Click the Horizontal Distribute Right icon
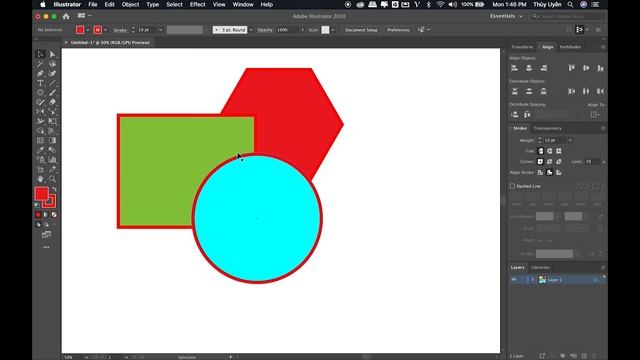 600,91
